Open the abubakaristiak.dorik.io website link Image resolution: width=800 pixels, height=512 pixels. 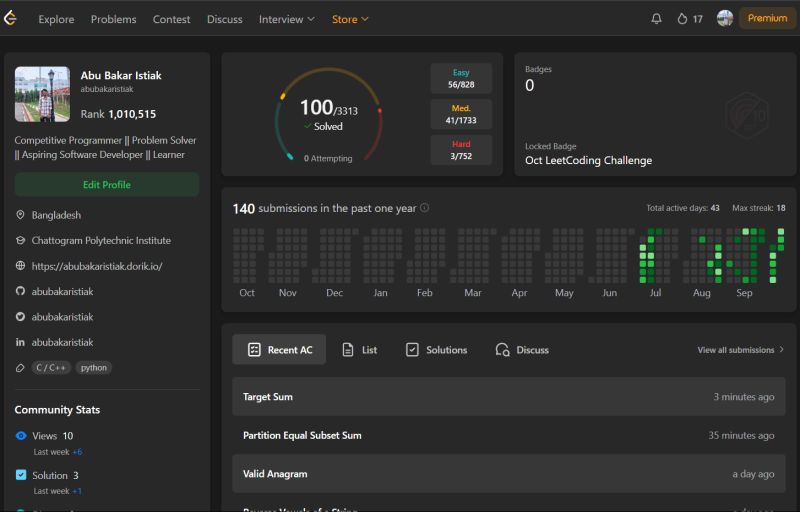96,266
